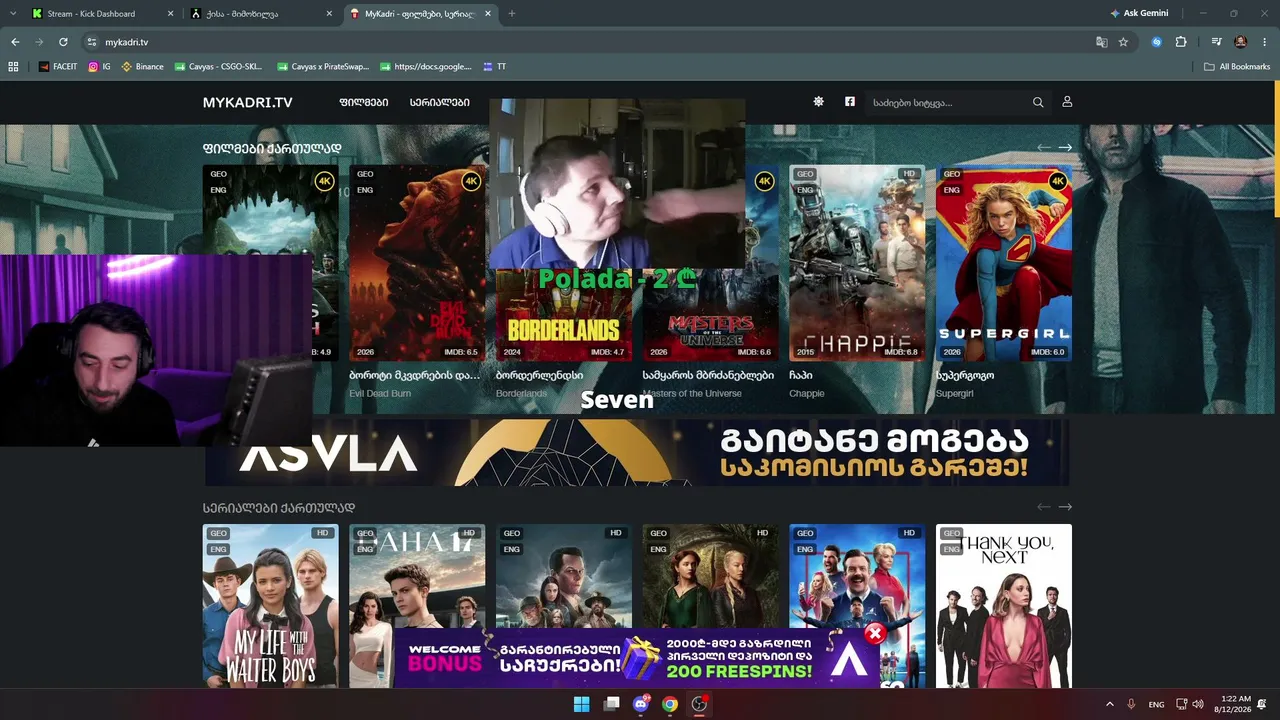The width and height of the screenshot is (1280, 720).
Task: Show next movies with the right arrow
Action: click(x=1065, y=147)
